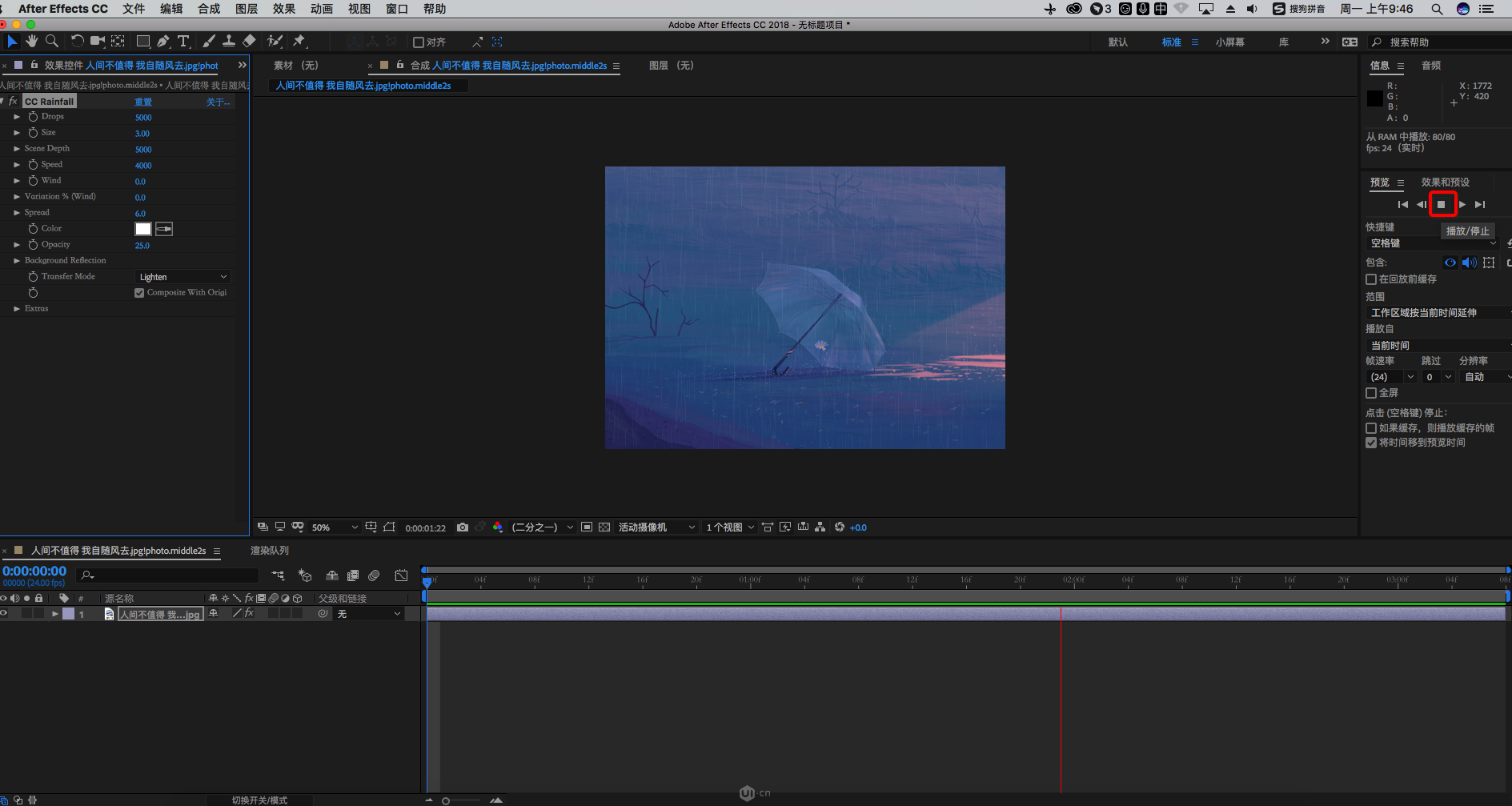The width and height of the screenshot is (1512, 806).
Task: Enable the 全屏 full screen checkbox
Action: 1371,393
